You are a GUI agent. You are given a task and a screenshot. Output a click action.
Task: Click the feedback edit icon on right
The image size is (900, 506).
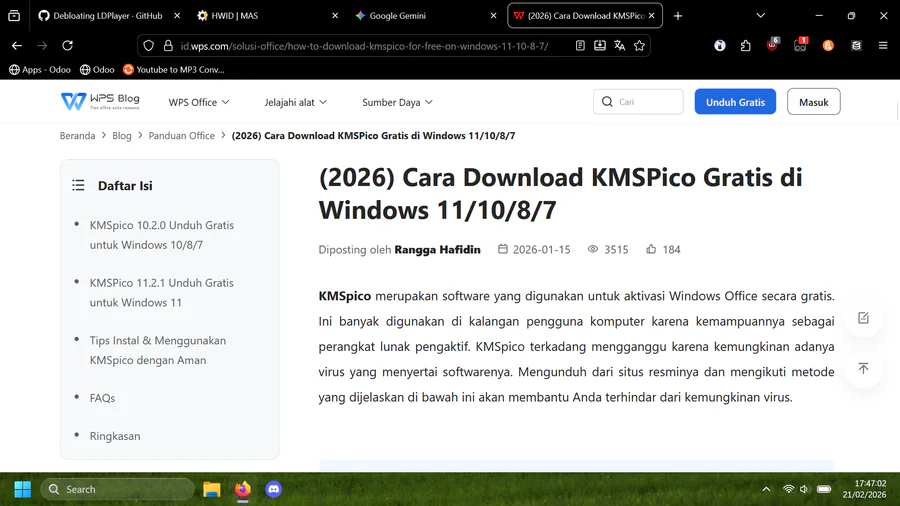tap(863, 318)
